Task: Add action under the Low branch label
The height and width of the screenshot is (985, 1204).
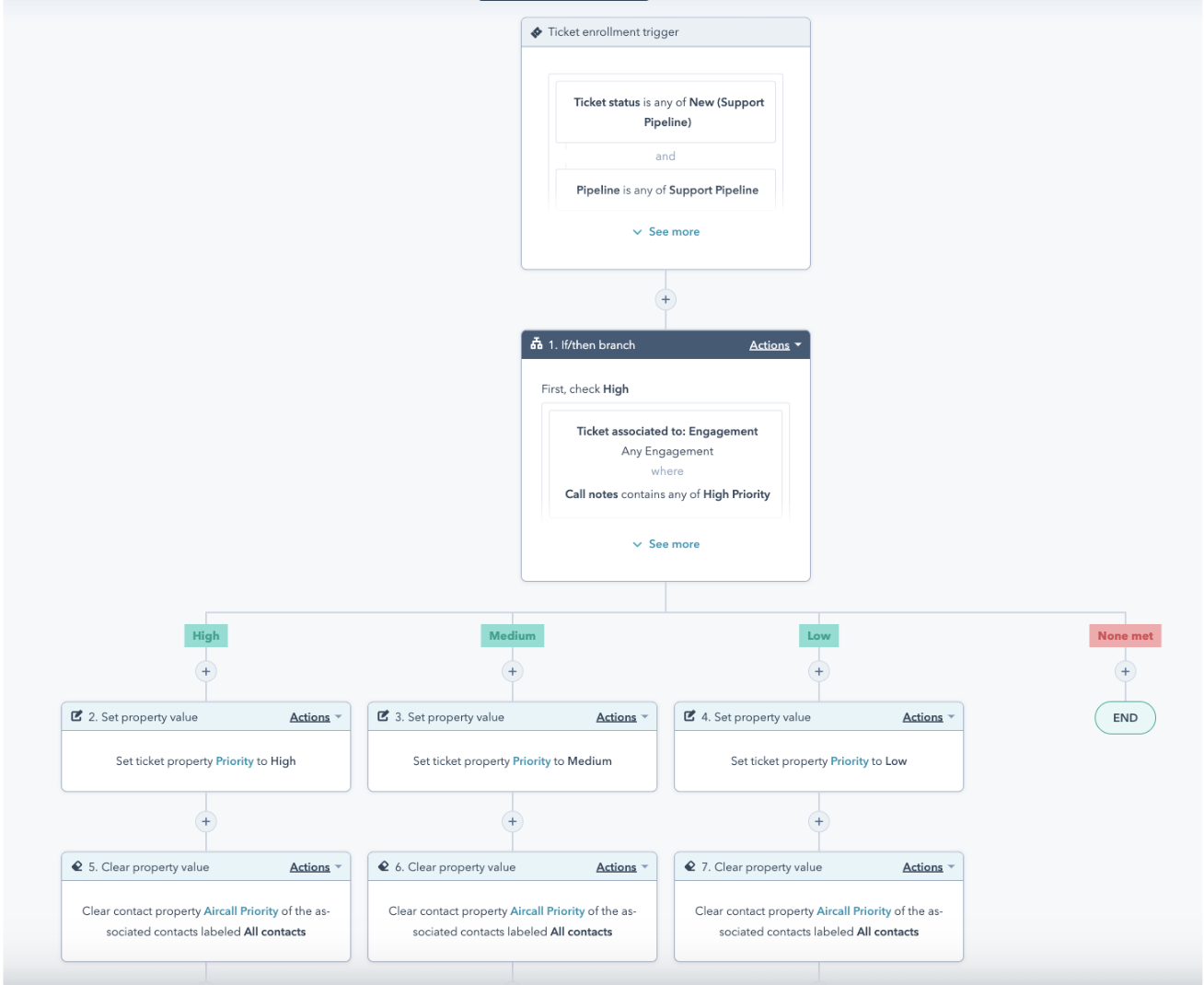Action: point(819,671)
